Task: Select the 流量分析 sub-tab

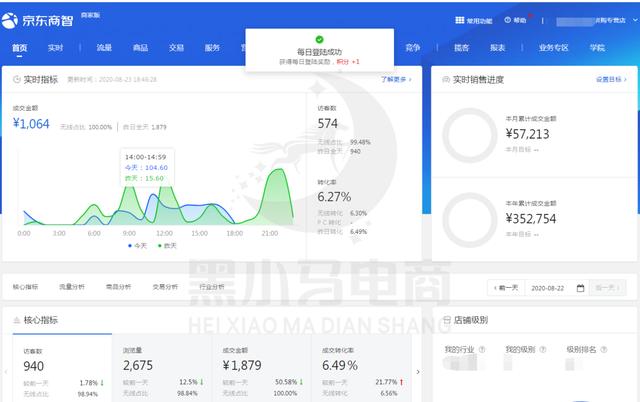Action: [x=72, y=287]
